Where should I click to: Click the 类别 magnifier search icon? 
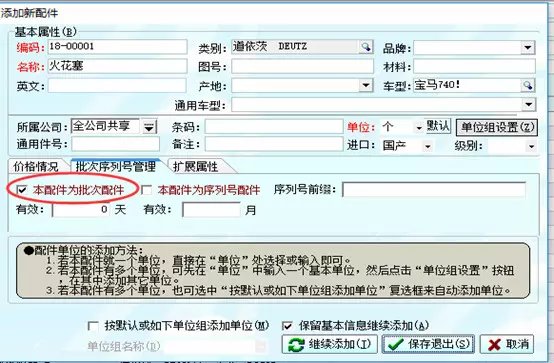click(x=366, y=47)
